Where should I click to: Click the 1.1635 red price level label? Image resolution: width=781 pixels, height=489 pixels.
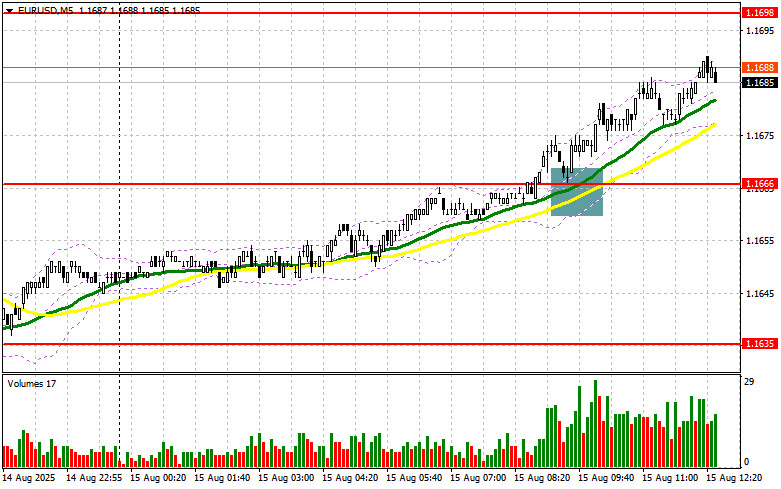point(759,344)
